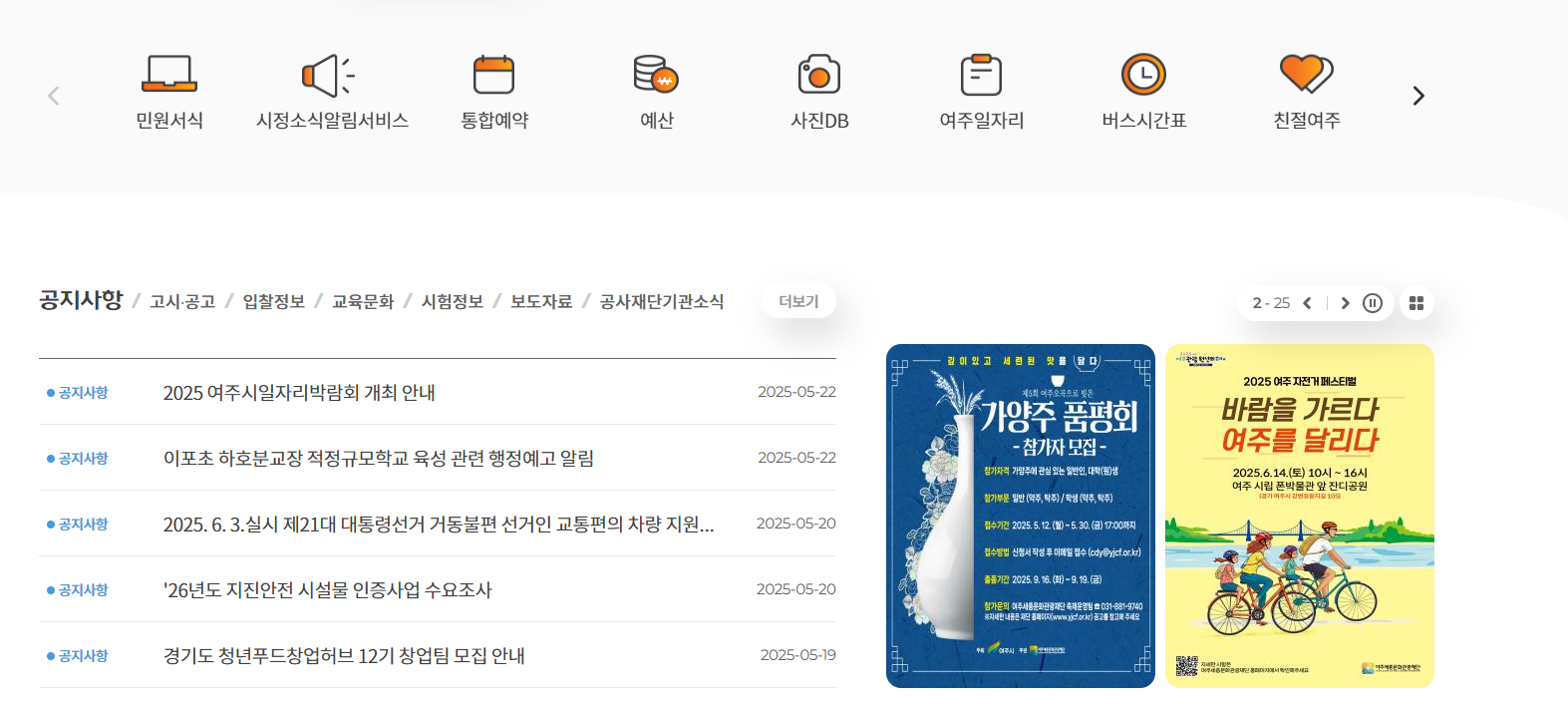
Task: Select the 입찰정보 tab
Action: [x=274, y=302]
